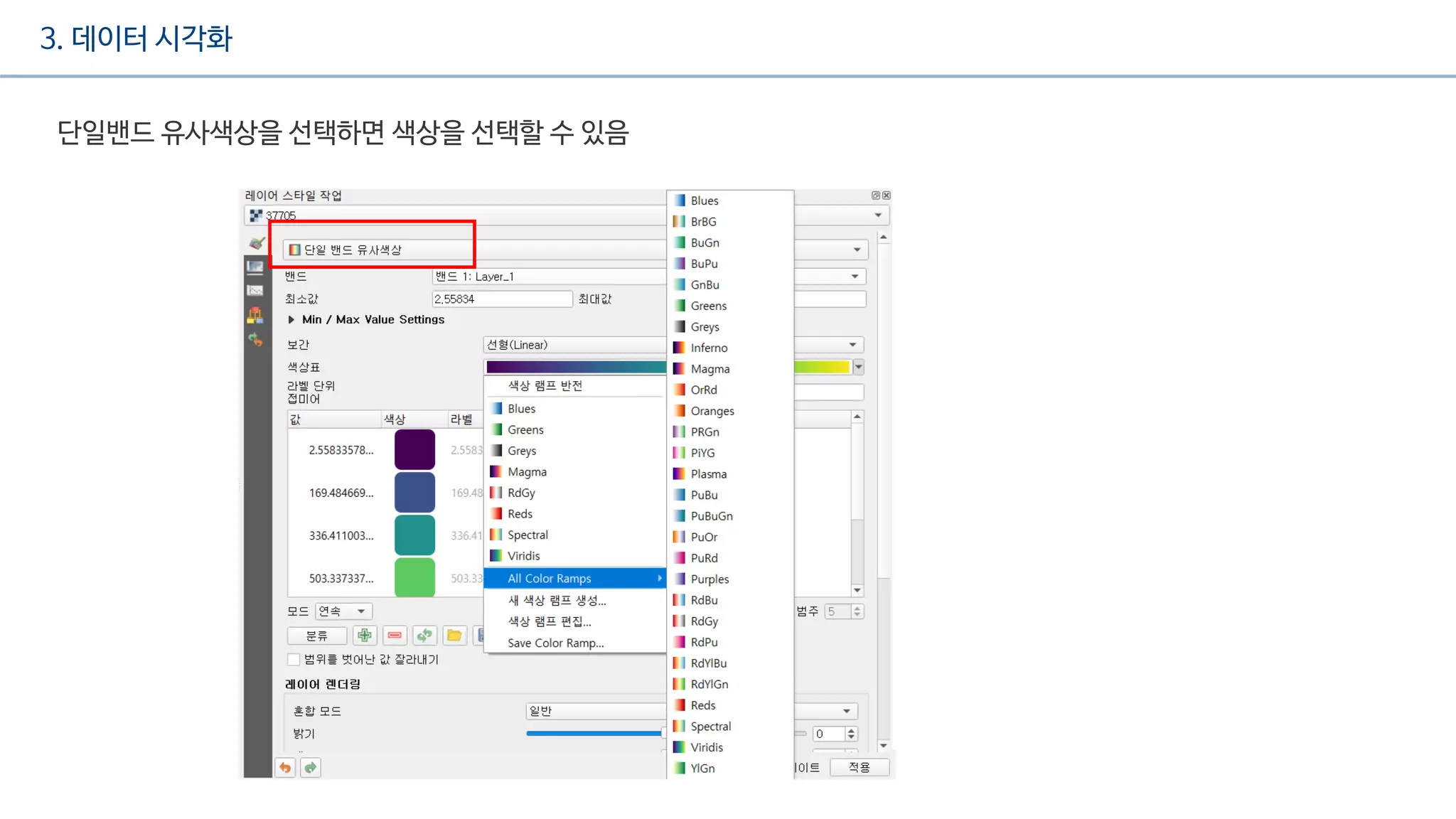1456x819 pixels.
Task: Click the Plasma ramp icon in submenu
Action: click(x=679, y=473)
